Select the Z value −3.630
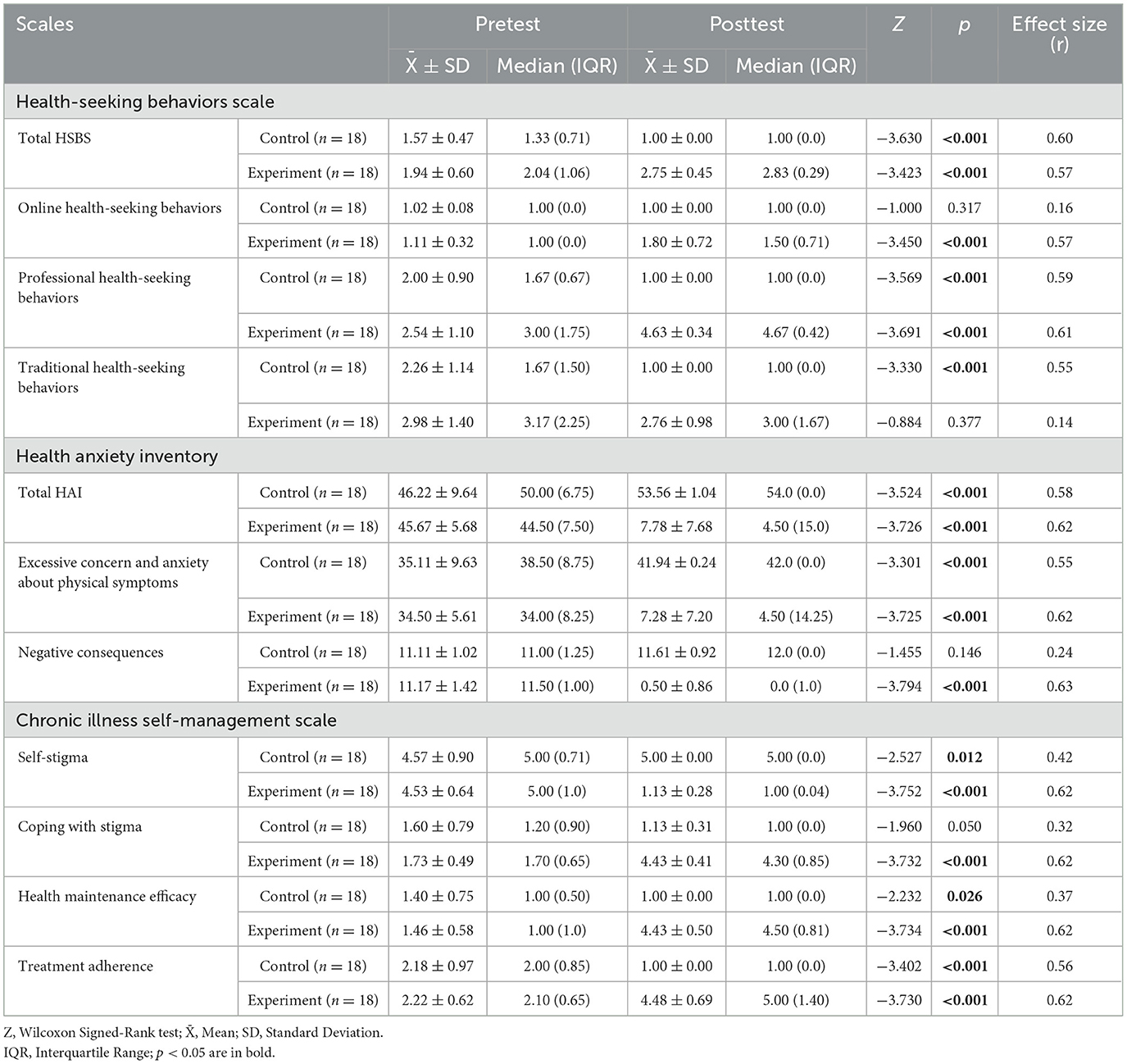1127x1064 pixels. click(899, 139)
